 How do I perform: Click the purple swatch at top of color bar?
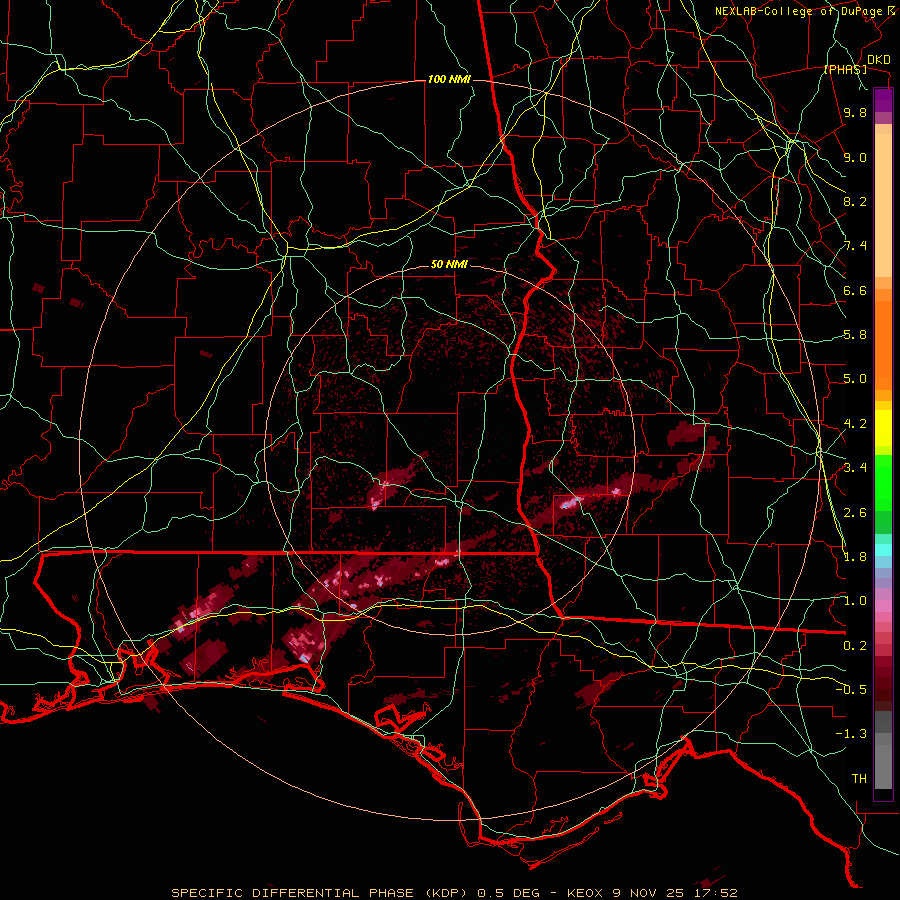883,100
